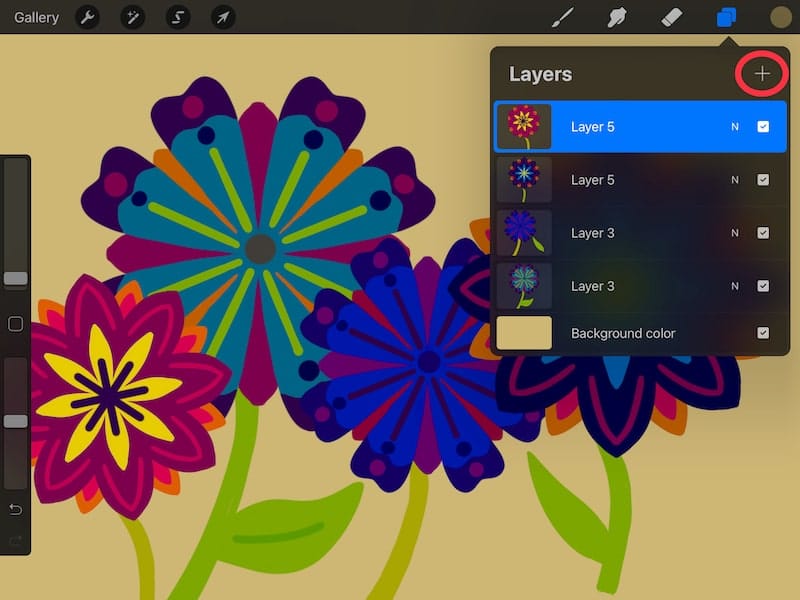Screen dimensions: 800x600
Task: Tap the teal flower thumbnail of Layer 3
Action: click(x=524, y=286)
